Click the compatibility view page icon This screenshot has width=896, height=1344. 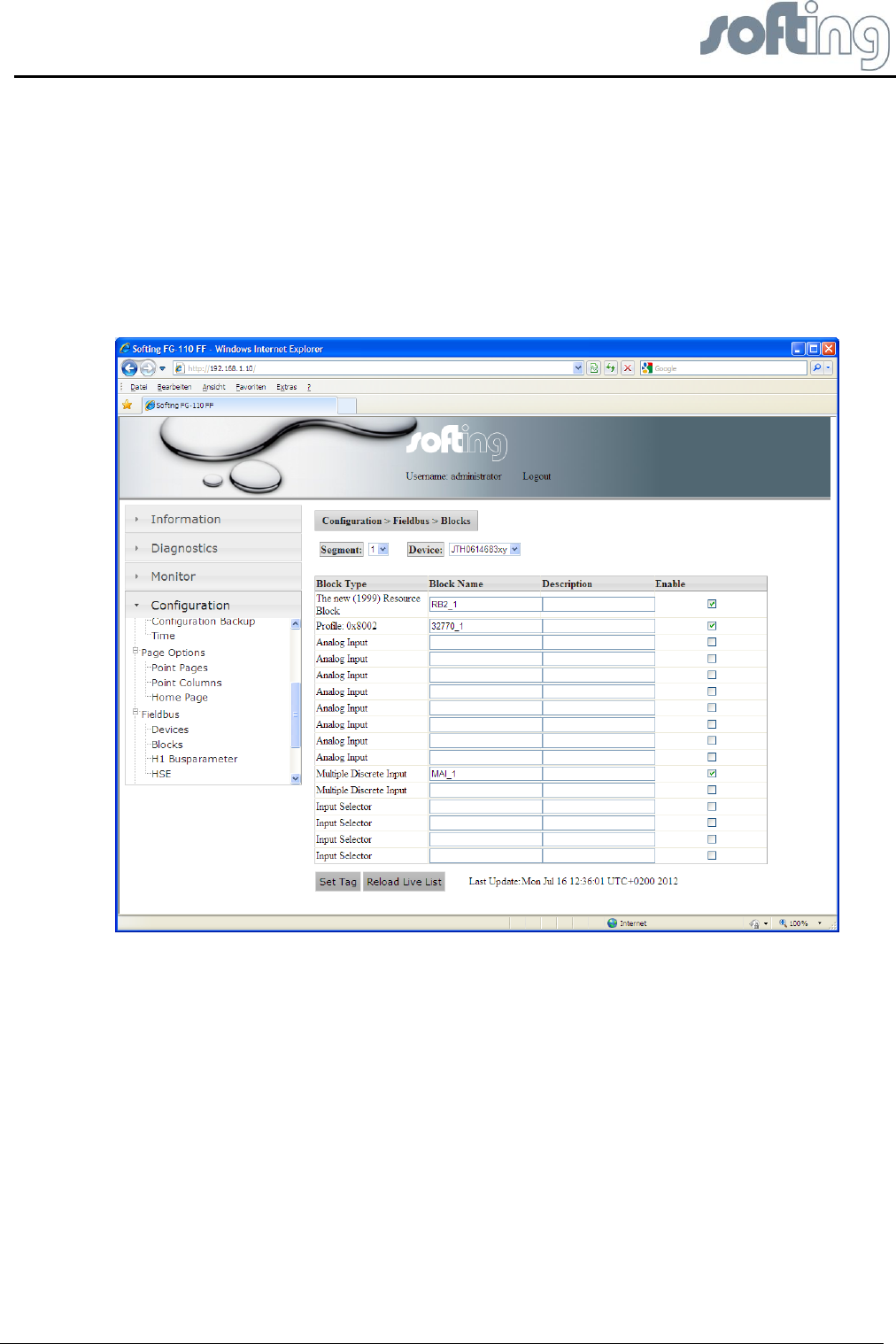[x=594, y=368]
